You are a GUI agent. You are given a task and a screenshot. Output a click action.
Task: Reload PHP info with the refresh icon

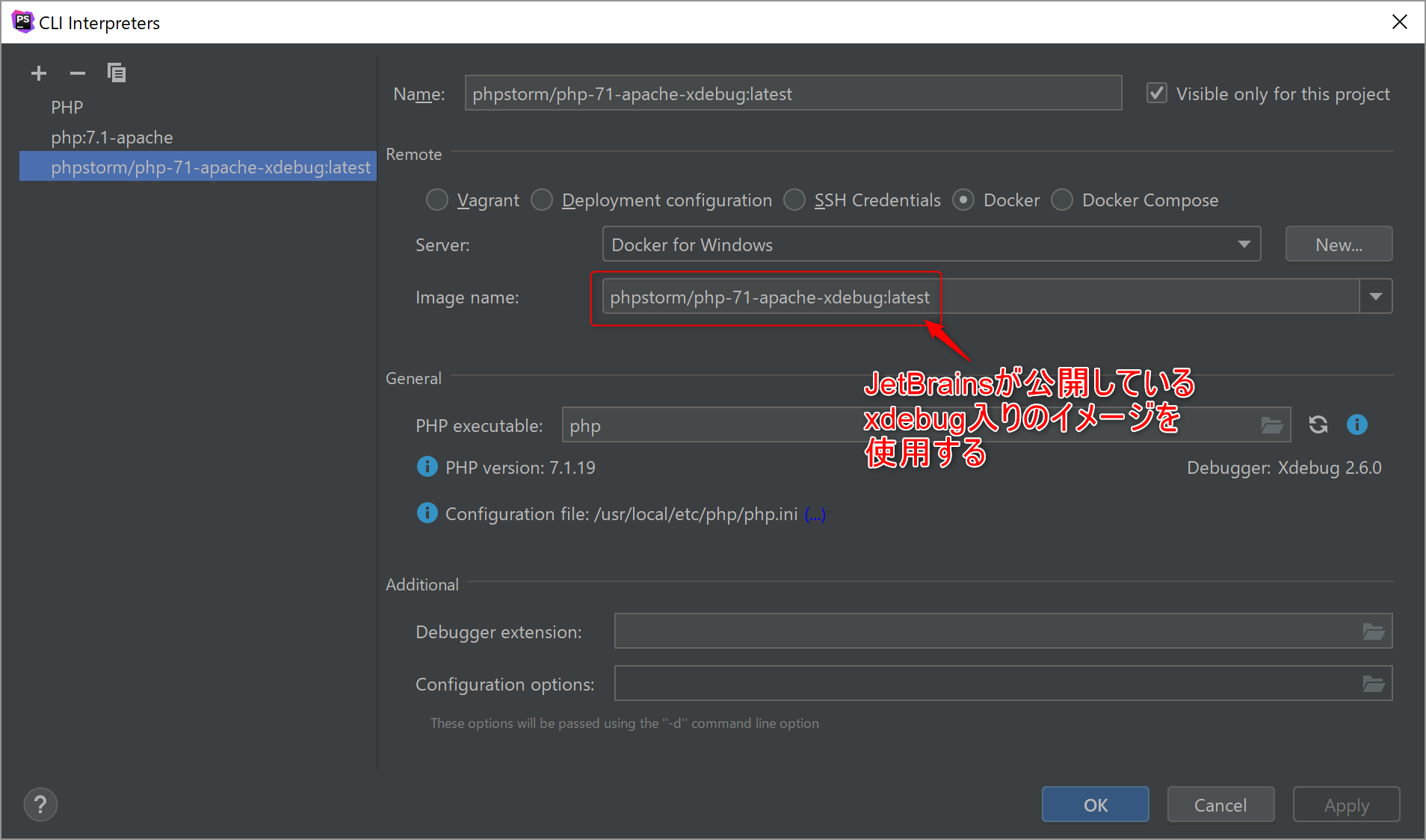(1318, 424)
